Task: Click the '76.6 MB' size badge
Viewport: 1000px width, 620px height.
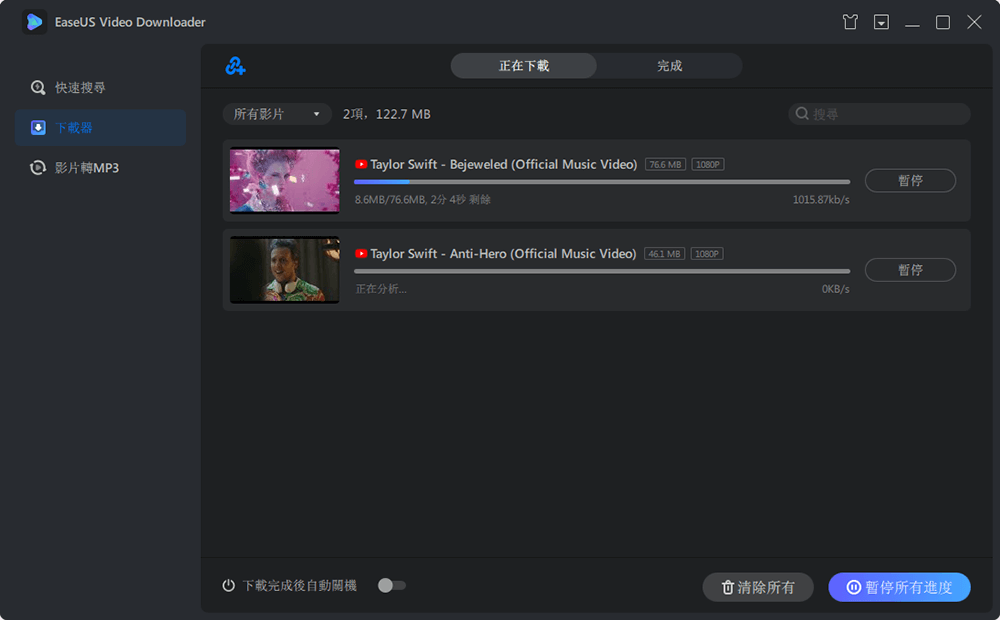Action: (x=665, y=165)
